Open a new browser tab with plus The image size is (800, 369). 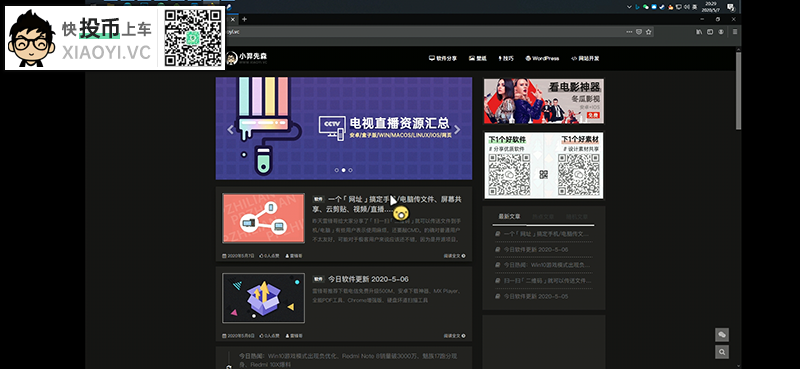244,19
